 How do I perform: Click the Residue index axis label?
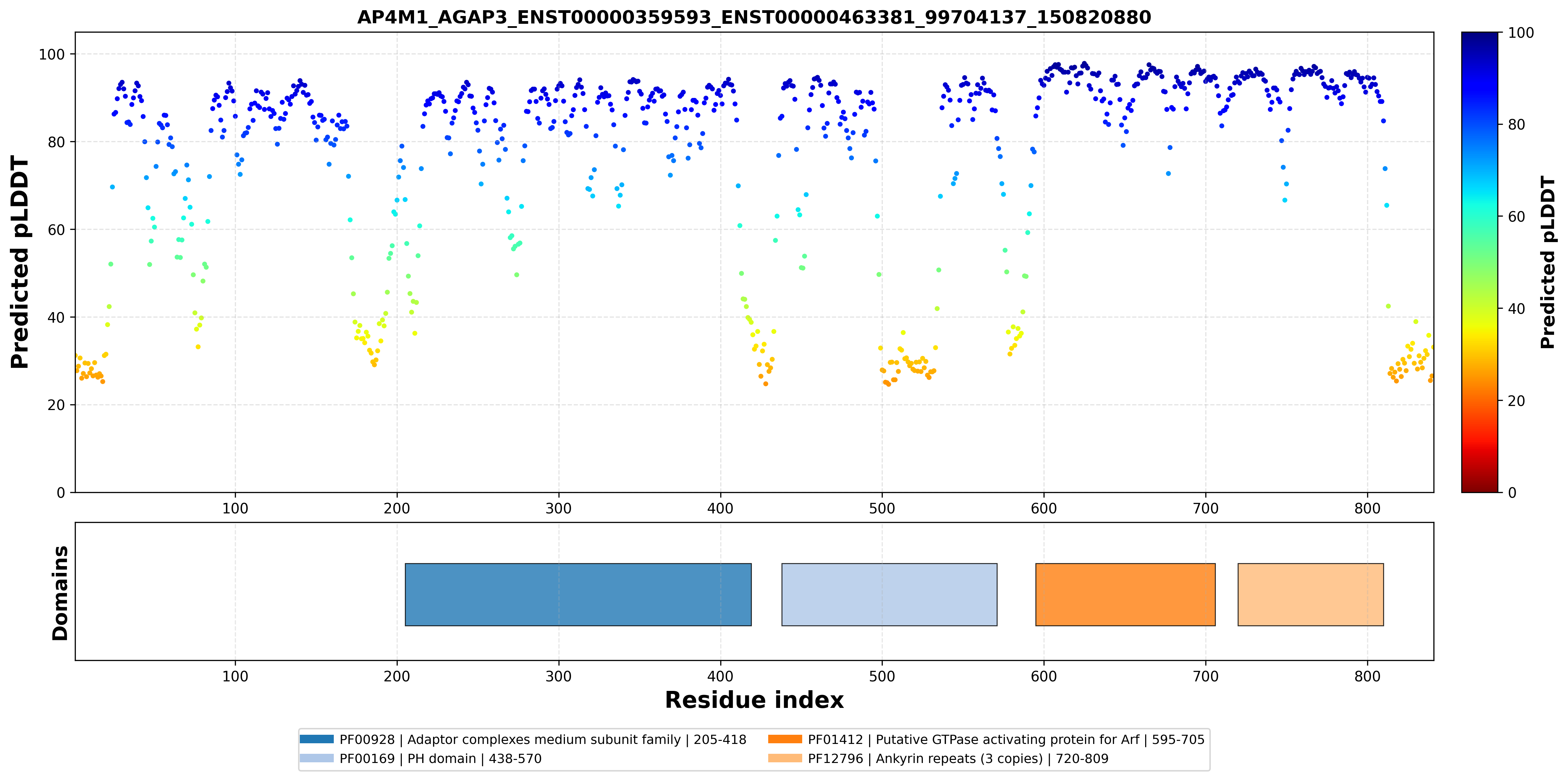point(754,700)
